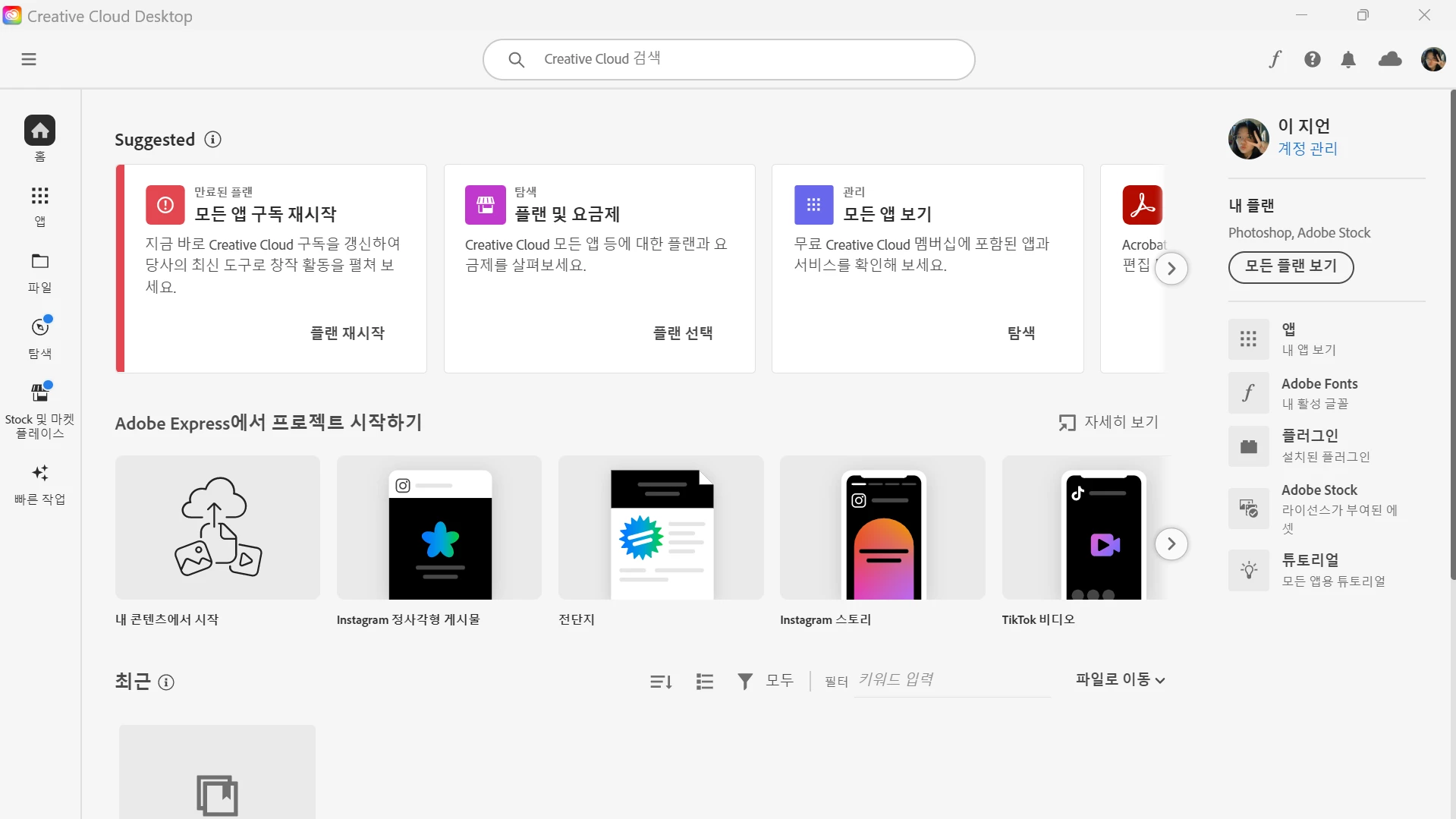
Task: Open the sort order icon
Action: tap(662, 682)
